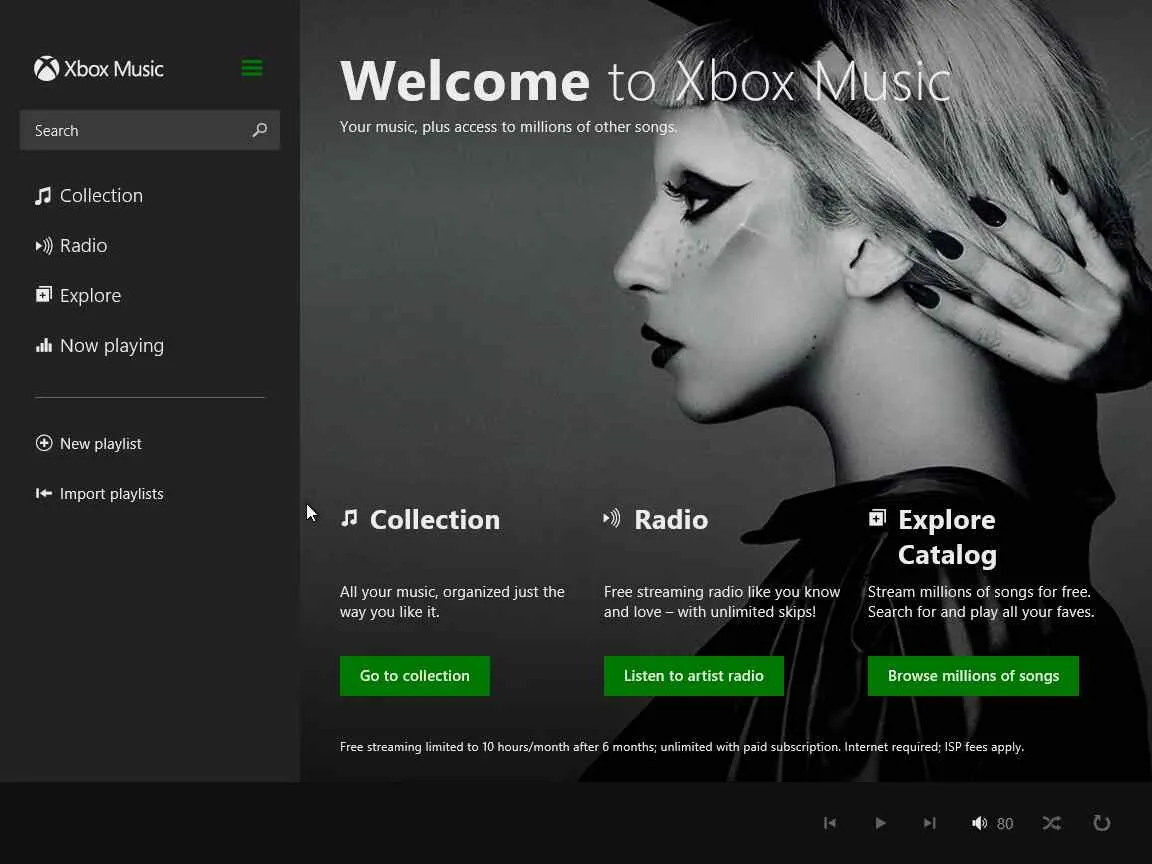Open Now playing in the sidebar
Screen dimensions: 1152x864
coord(112,345)
